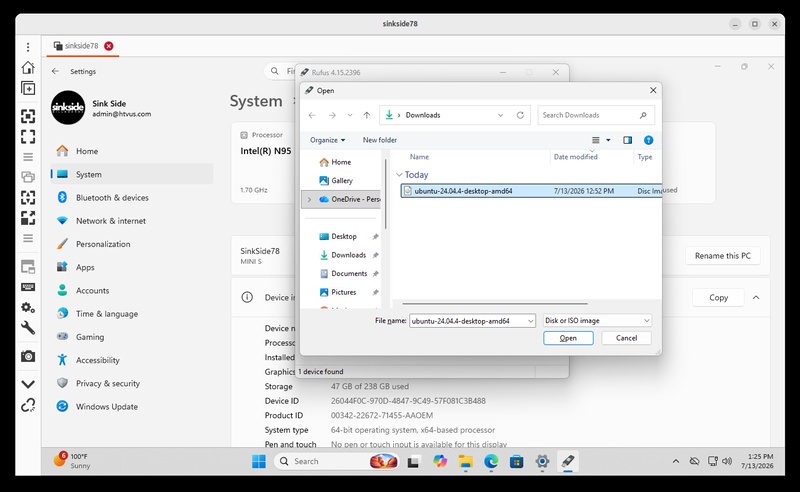Screen dimensions: 800x492
Task: Open the Organize dropdown menu
Action: click(x=328, y=140)
